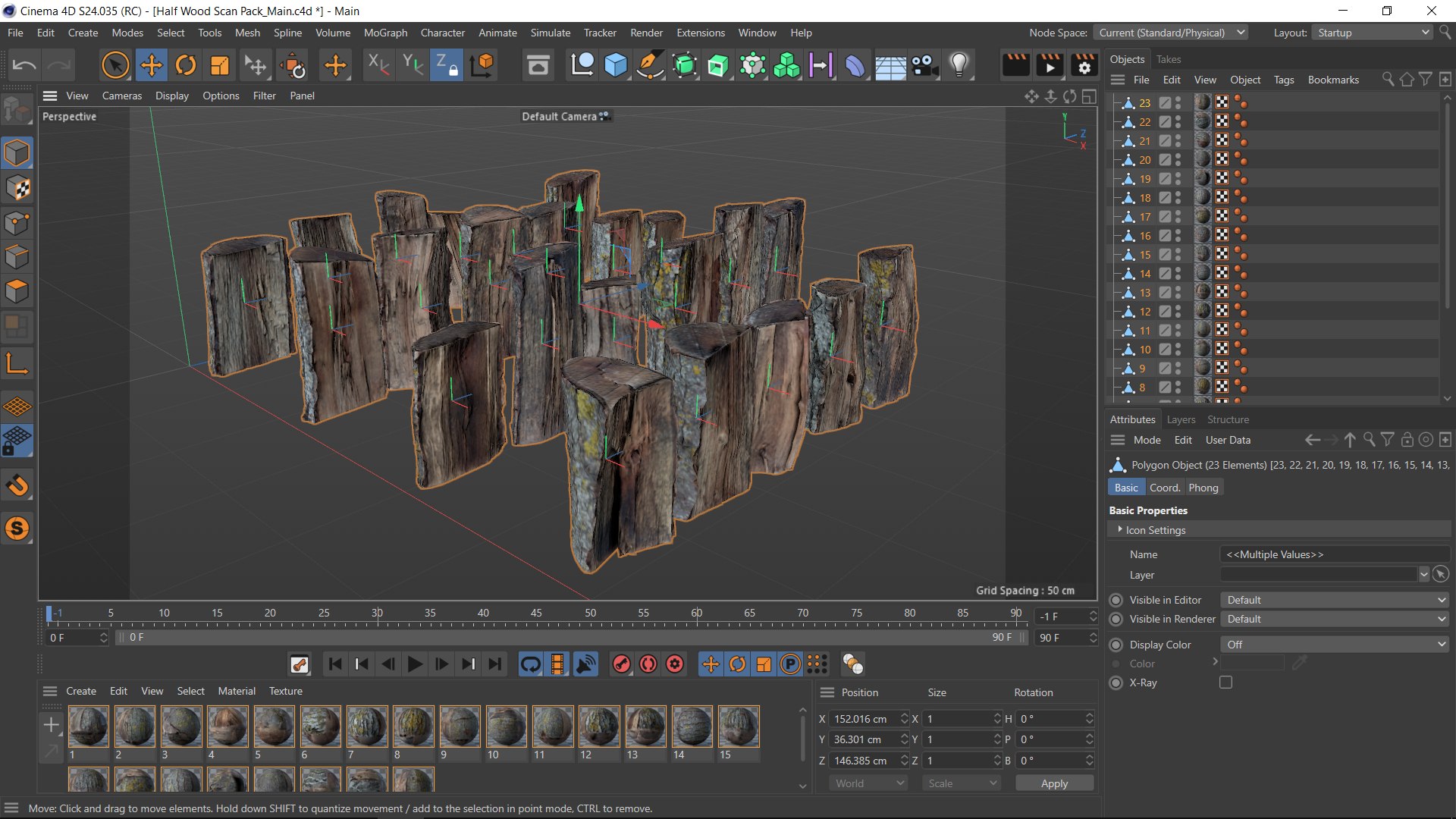Toggle Autokeying button
Screen dimensions: 1456x819
click(648, 664)
